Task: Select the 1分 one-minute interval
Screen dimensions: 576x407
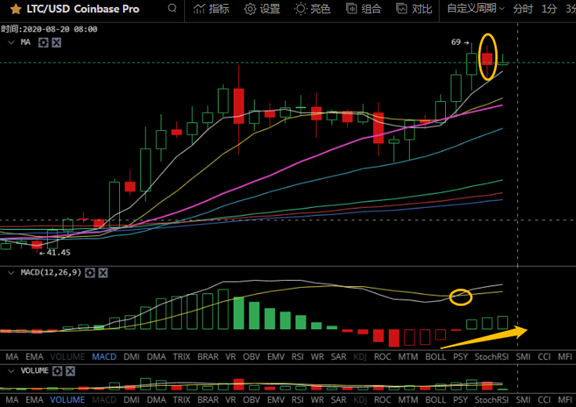Action: 549,8
